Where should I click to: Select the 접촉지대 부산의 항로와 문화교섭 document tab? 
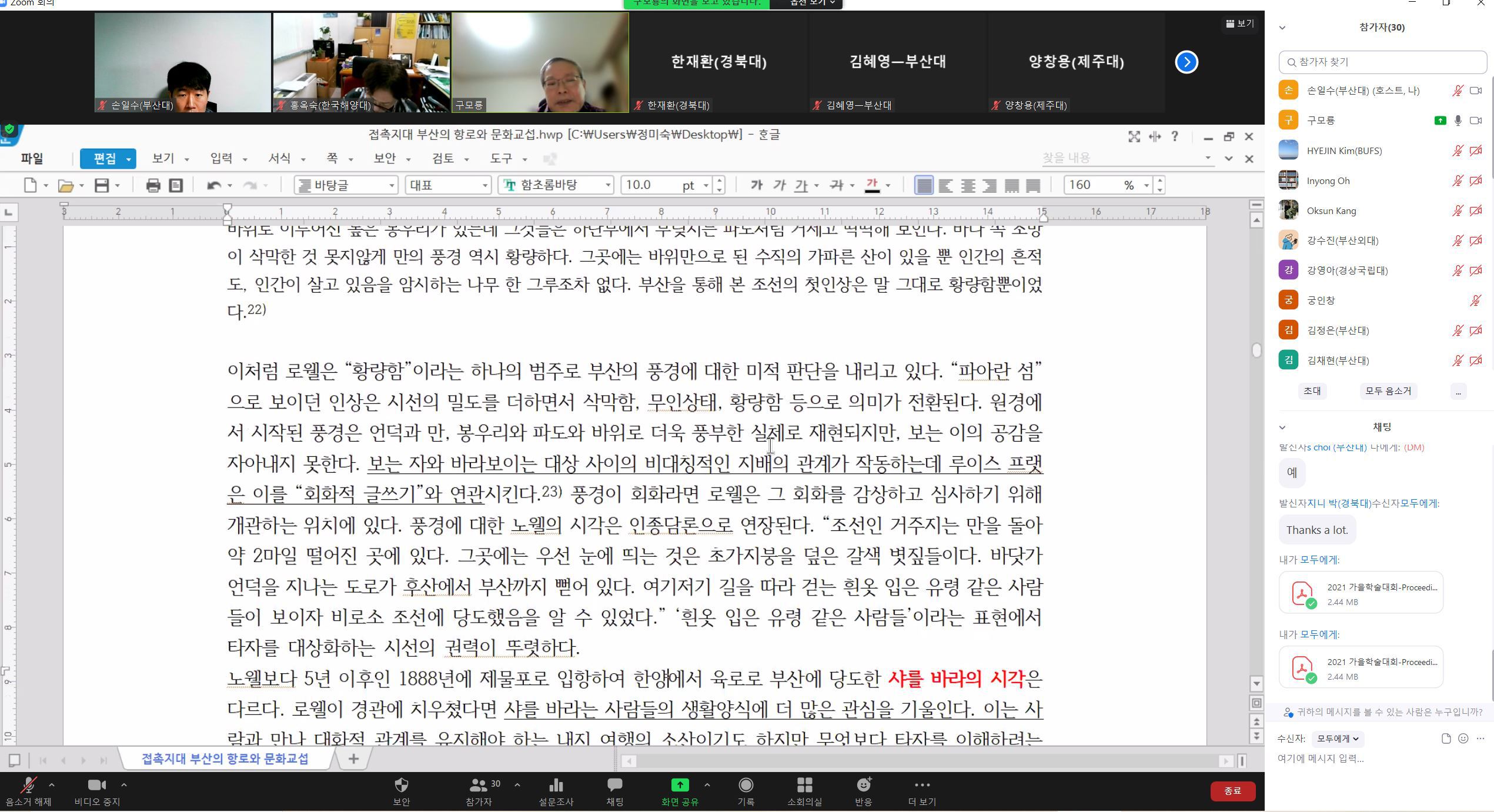(225, 758)
